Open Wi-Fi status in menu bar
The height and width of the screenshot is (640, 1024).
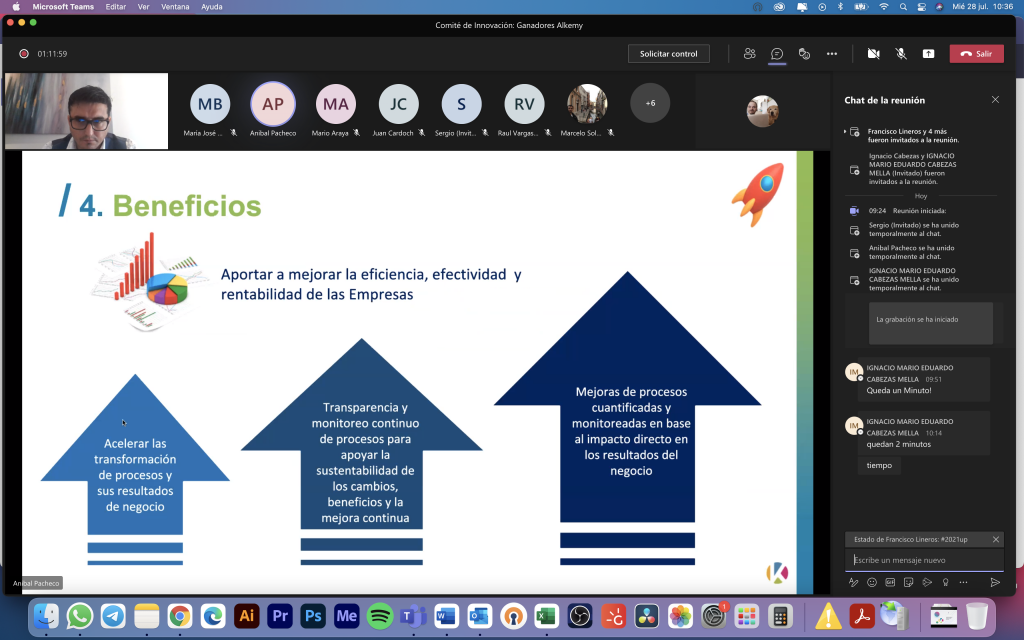[884, 7]
